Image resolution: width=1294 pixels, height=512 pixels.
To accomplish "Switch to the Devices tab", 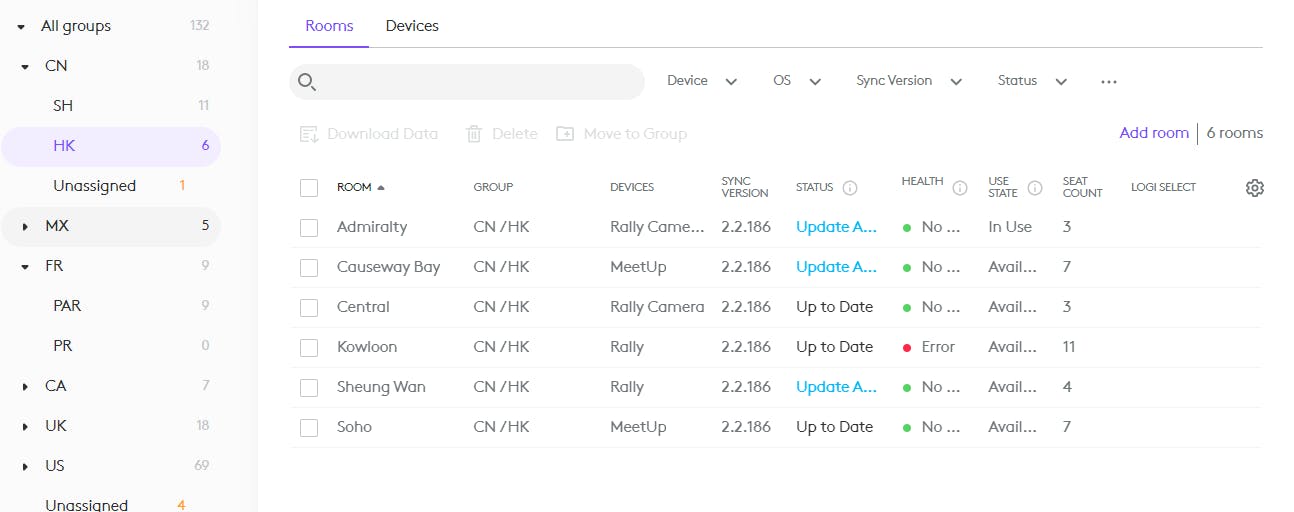I will pyautogui.click(x=412, y=26).
